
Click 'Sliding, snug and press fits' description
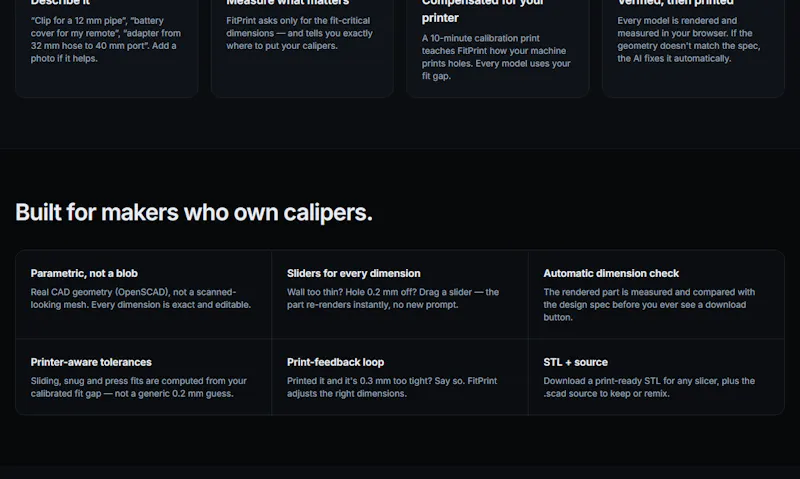139,387
